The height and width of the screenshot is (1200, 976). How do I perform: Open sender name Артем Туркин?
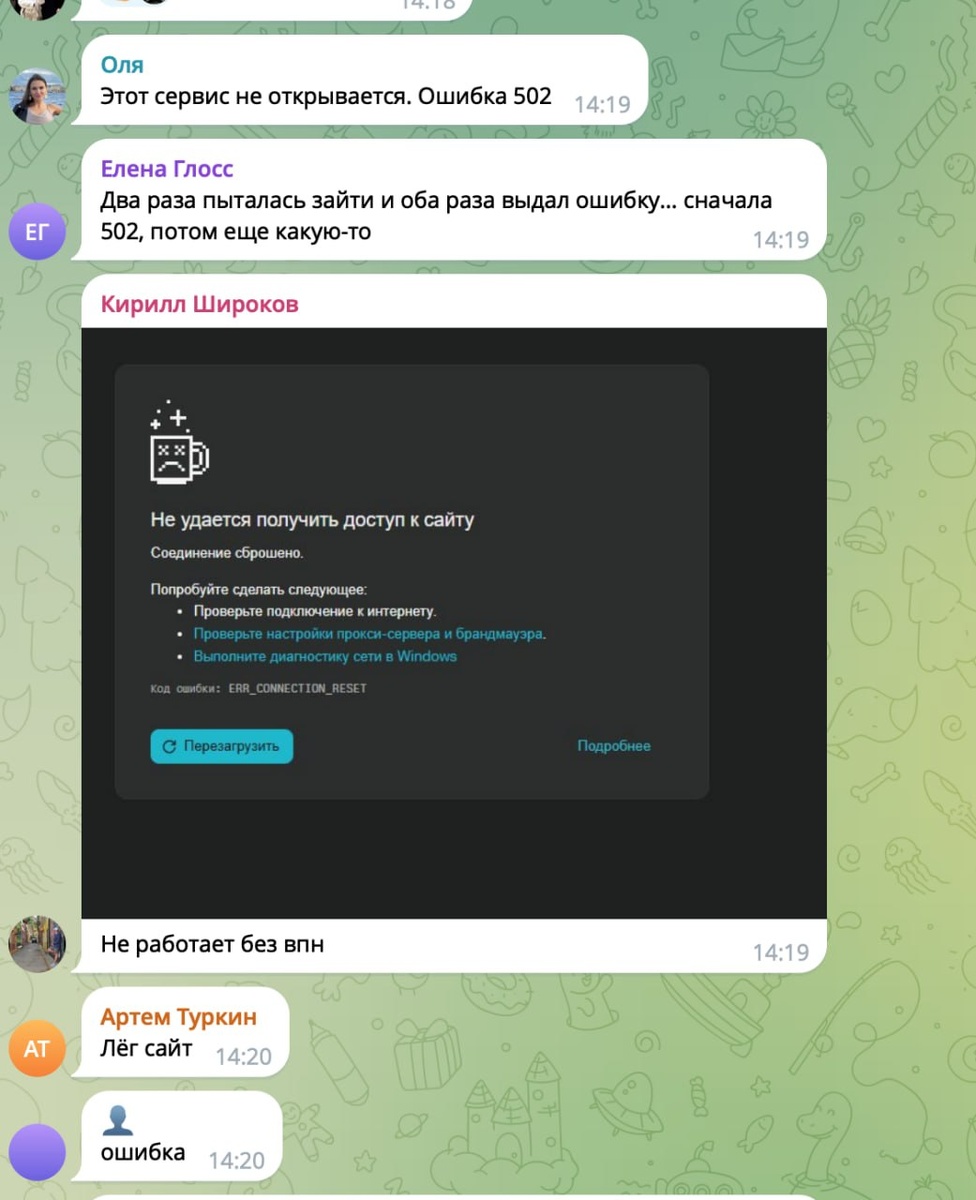178,1017
